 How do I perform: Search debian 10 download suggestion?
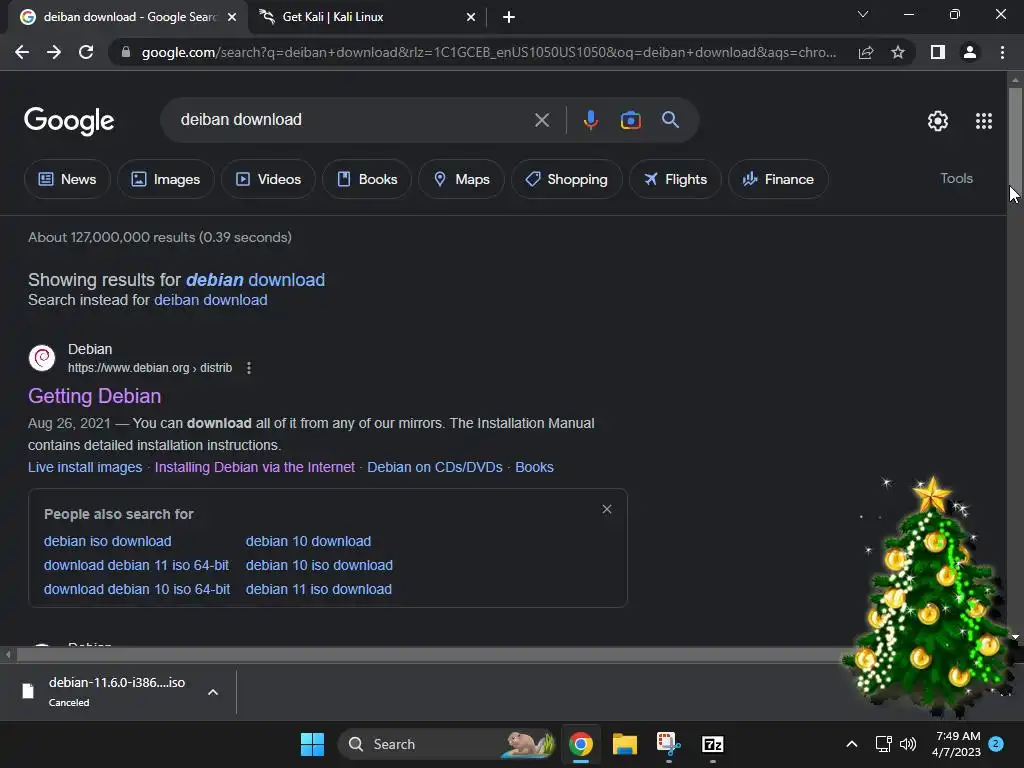[x=308, y=541]
